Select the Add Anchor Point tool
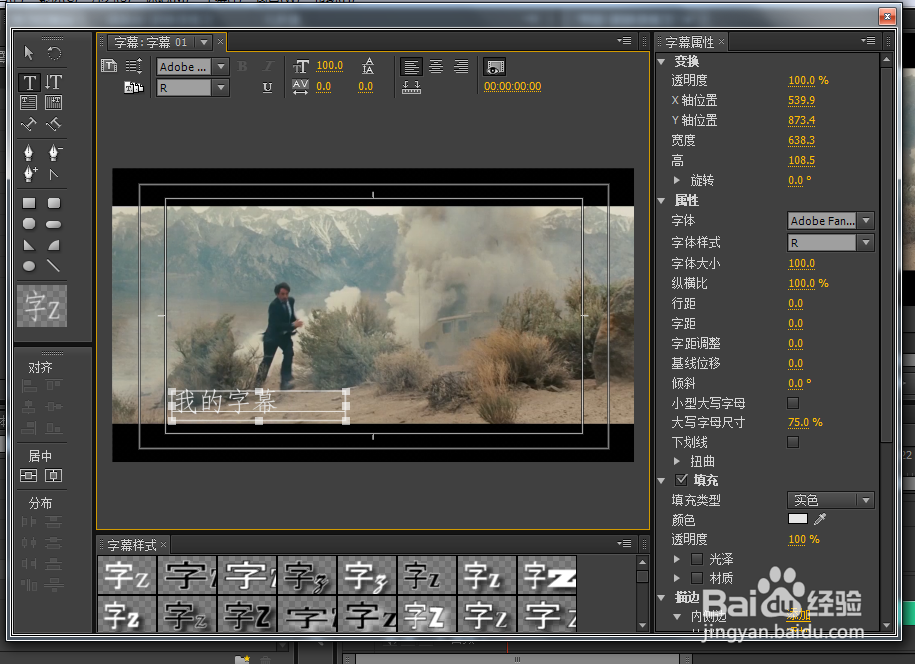Viewport: 915px width, 664px height. [x=29, y=174]
